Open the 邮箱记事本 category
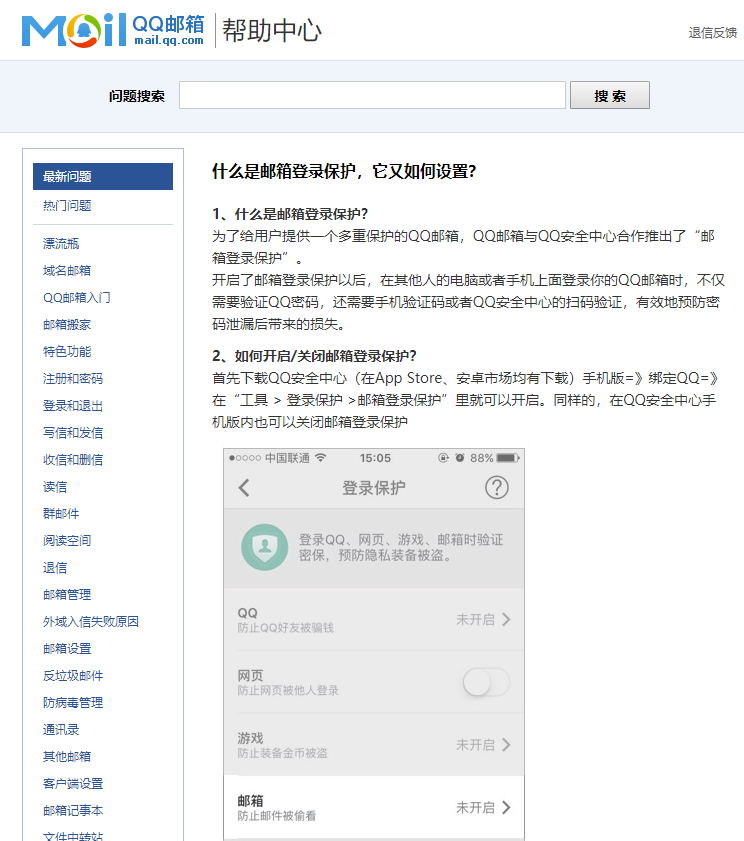Image resolution: width=744 pixels, height=841 pixels. pyautogui.click(x=73, y=810)
